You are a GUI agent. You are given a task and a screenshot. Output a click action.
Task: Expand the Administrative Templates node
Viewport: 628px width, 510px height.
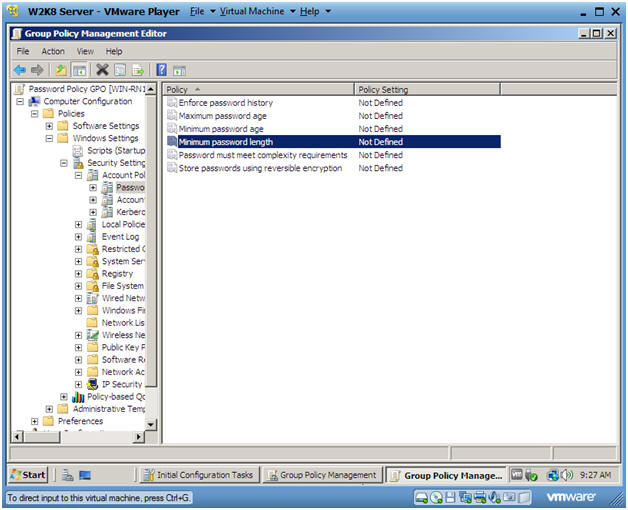pyautogui.click(x=49, y=409)
